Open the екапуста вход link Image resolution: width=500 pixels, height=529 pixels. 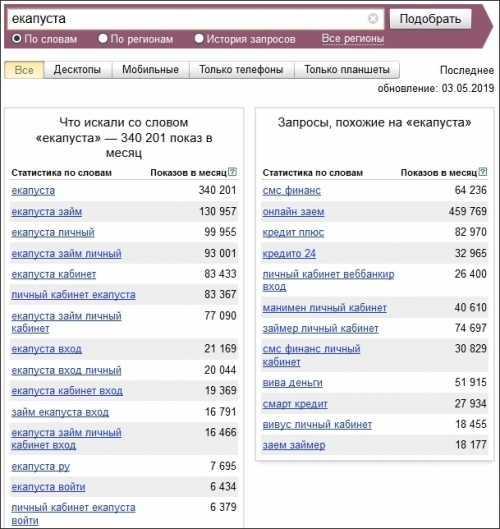[x=47, y=349]
